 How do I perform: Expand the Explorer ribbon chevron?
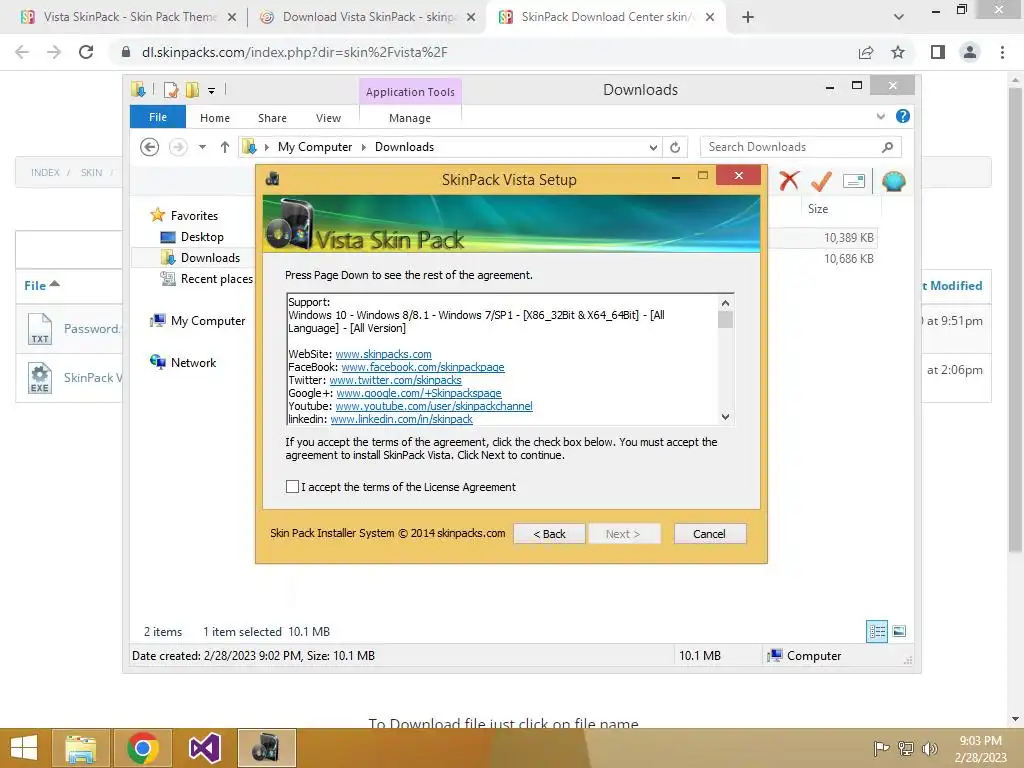[880, 116]
